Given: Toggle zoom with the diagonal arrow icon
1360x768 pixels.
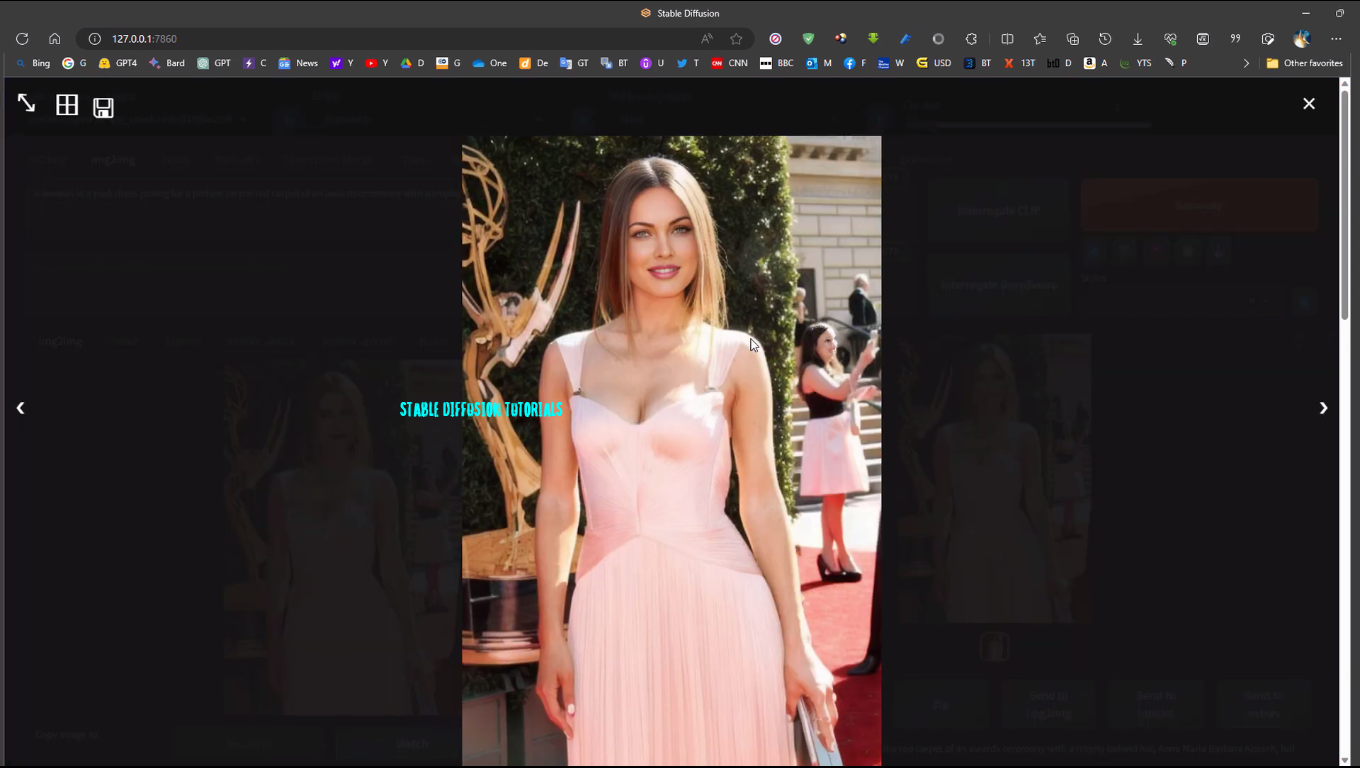Looking at the screenshot, I should [26, 103].
